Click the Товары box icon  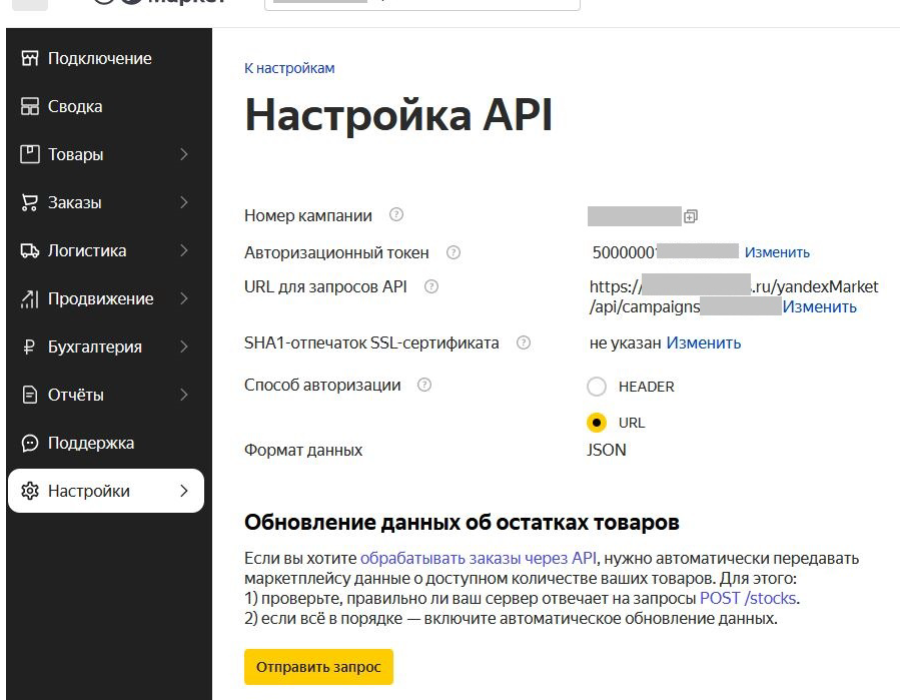pyautogui.click(x=30, y=154)
